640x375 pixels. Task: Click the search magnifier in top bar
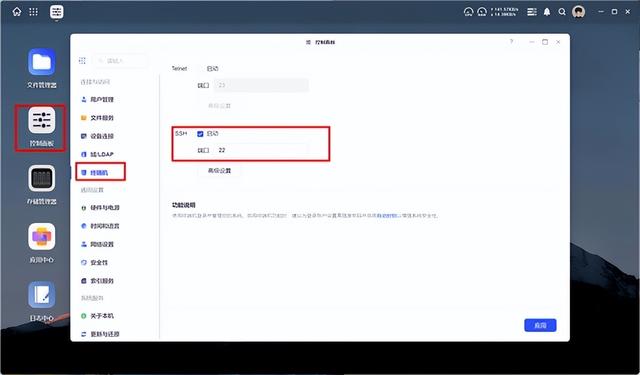(562, 12)
